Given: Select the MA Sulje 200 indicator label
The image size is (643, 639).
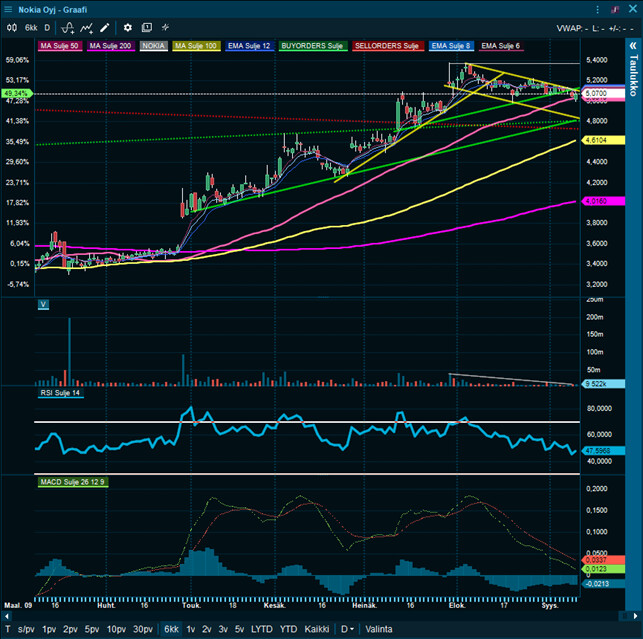Looking at the screenshot, I should pyautogui.click(x=110, y=46).
